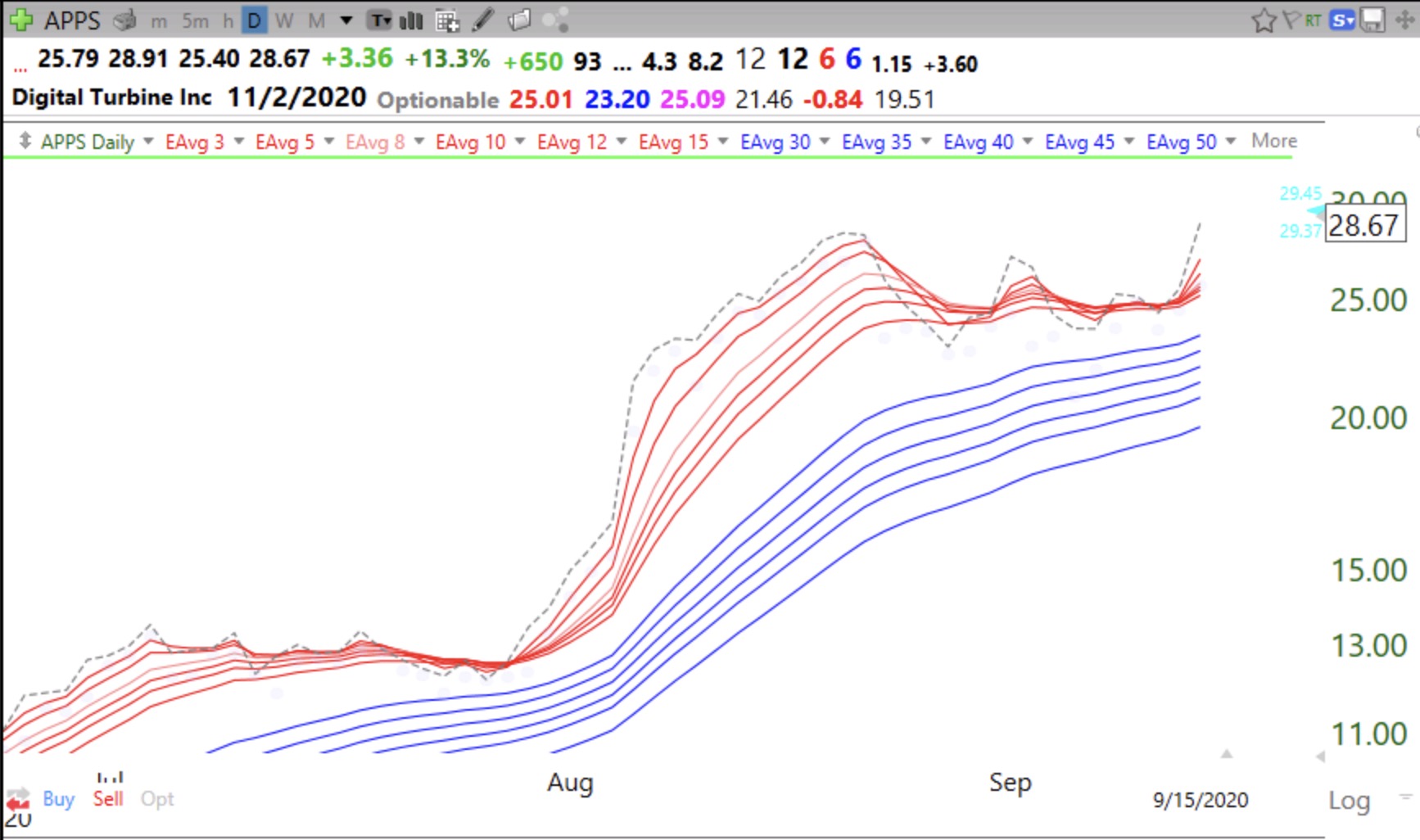Click the up-down handle left of APPS Daily

25,141
